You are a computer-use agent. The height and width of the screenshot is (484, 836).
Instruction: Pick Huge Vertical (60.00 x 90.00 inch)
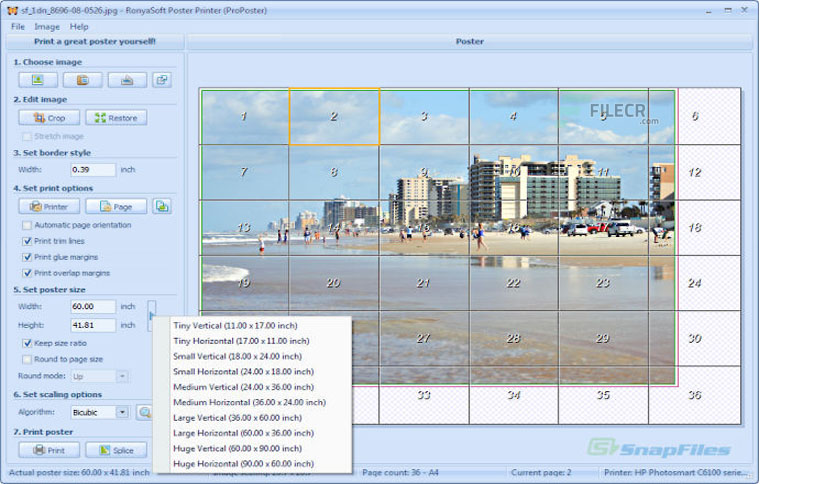click(x=252, y=449)
